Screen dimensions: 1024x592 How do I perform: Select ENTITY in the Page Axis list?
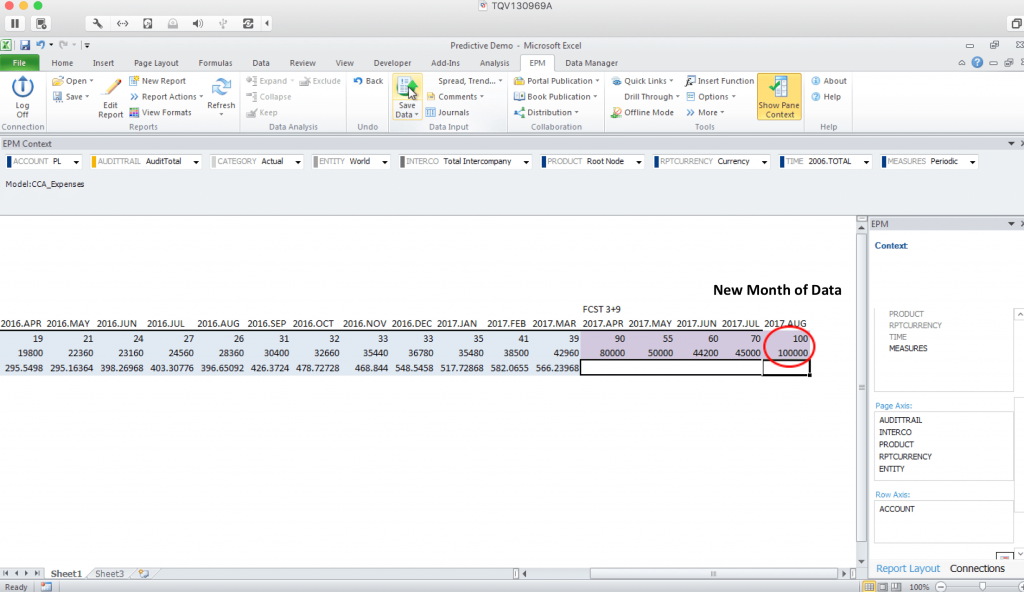click(891, 469)
